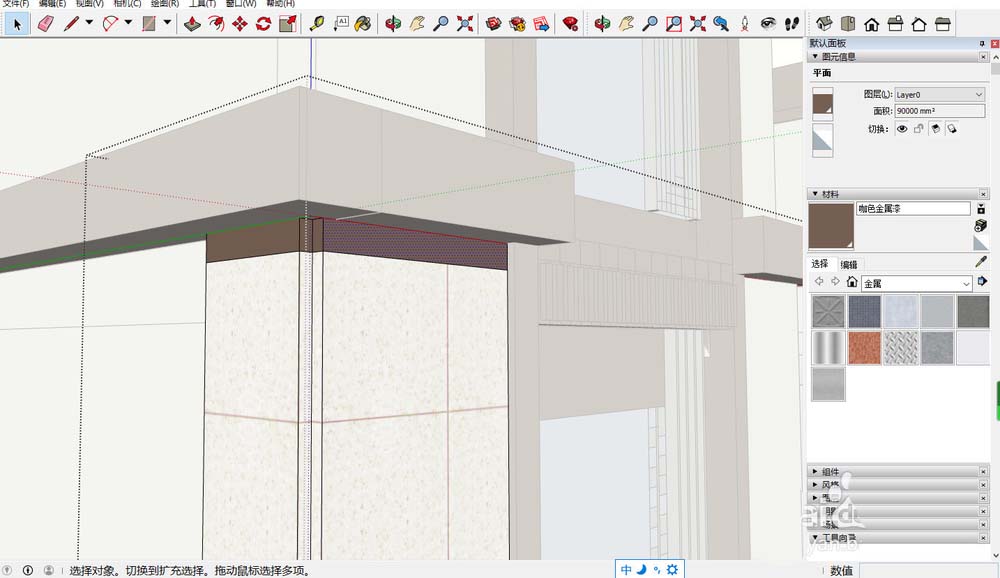Click the first Orbit tool icon
Image resolution: width=1000 pixels, height=578 pixels.
click(x=393, y=24)
